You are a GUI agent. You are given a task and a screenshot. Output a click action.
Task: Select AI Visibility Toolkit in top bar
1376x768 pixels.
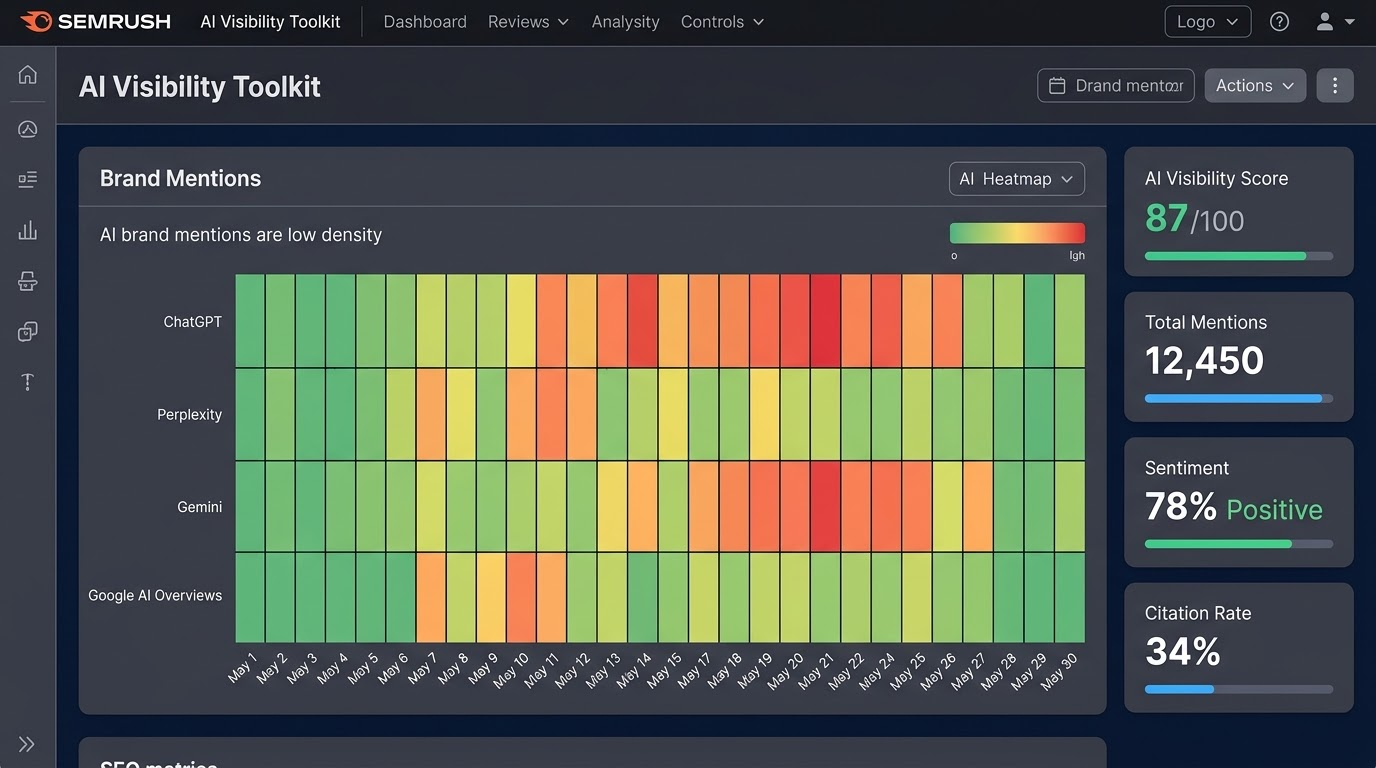tap(270, 21)
